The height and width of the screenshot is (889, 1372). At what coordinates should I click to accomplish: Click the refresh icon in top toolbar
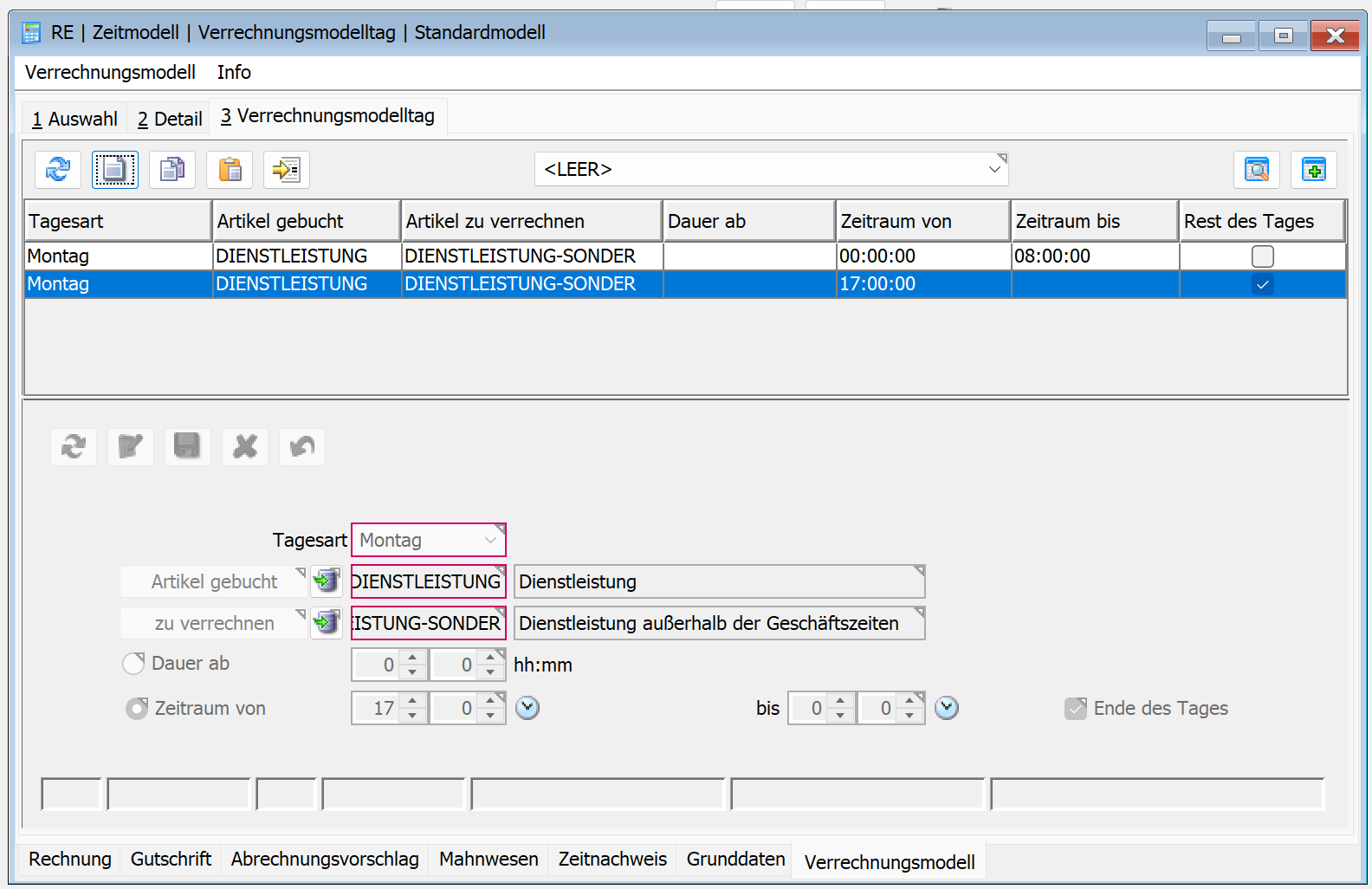pyautogui.click(x=58, y=170)
